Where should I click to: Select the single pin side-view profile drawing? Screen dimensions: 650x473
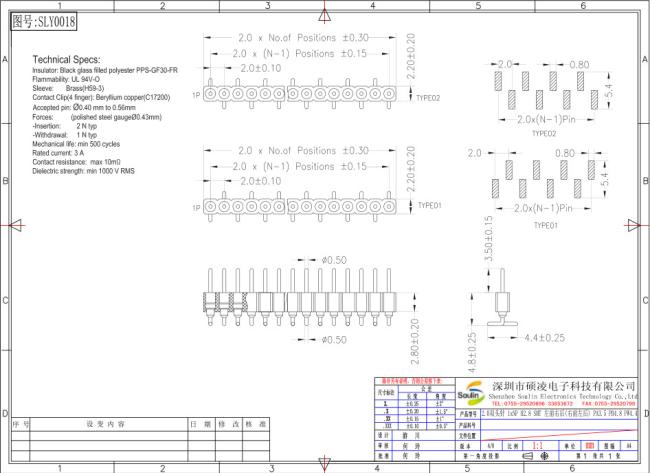pos(502,296)
